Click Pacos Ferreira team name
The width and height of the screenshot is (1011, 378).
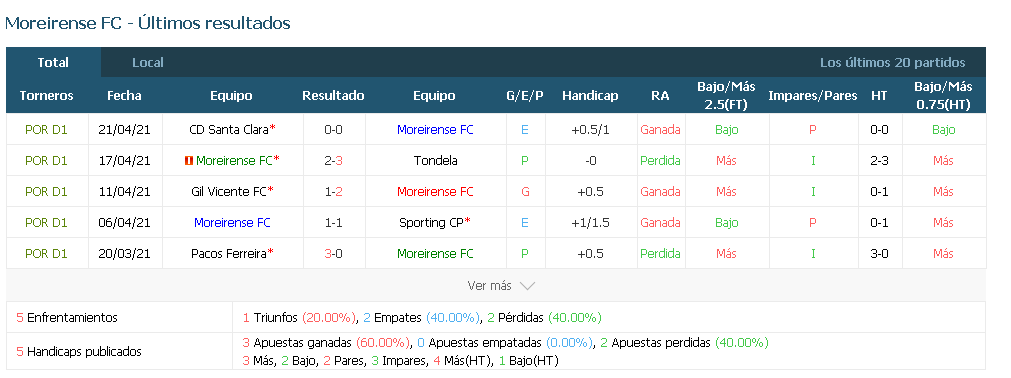pyautogui.click(x=229, y=254)
